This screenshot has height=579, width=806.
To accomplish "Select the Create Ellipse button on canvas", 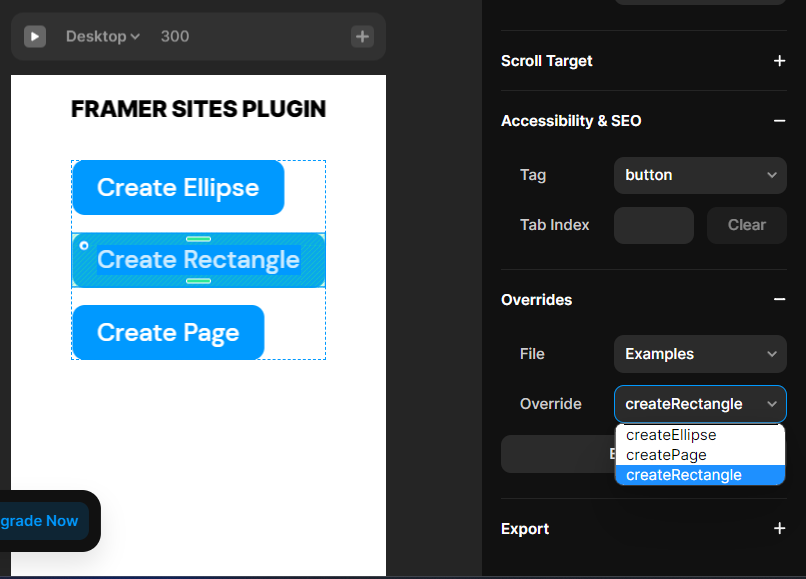I will tap(178, 188).
